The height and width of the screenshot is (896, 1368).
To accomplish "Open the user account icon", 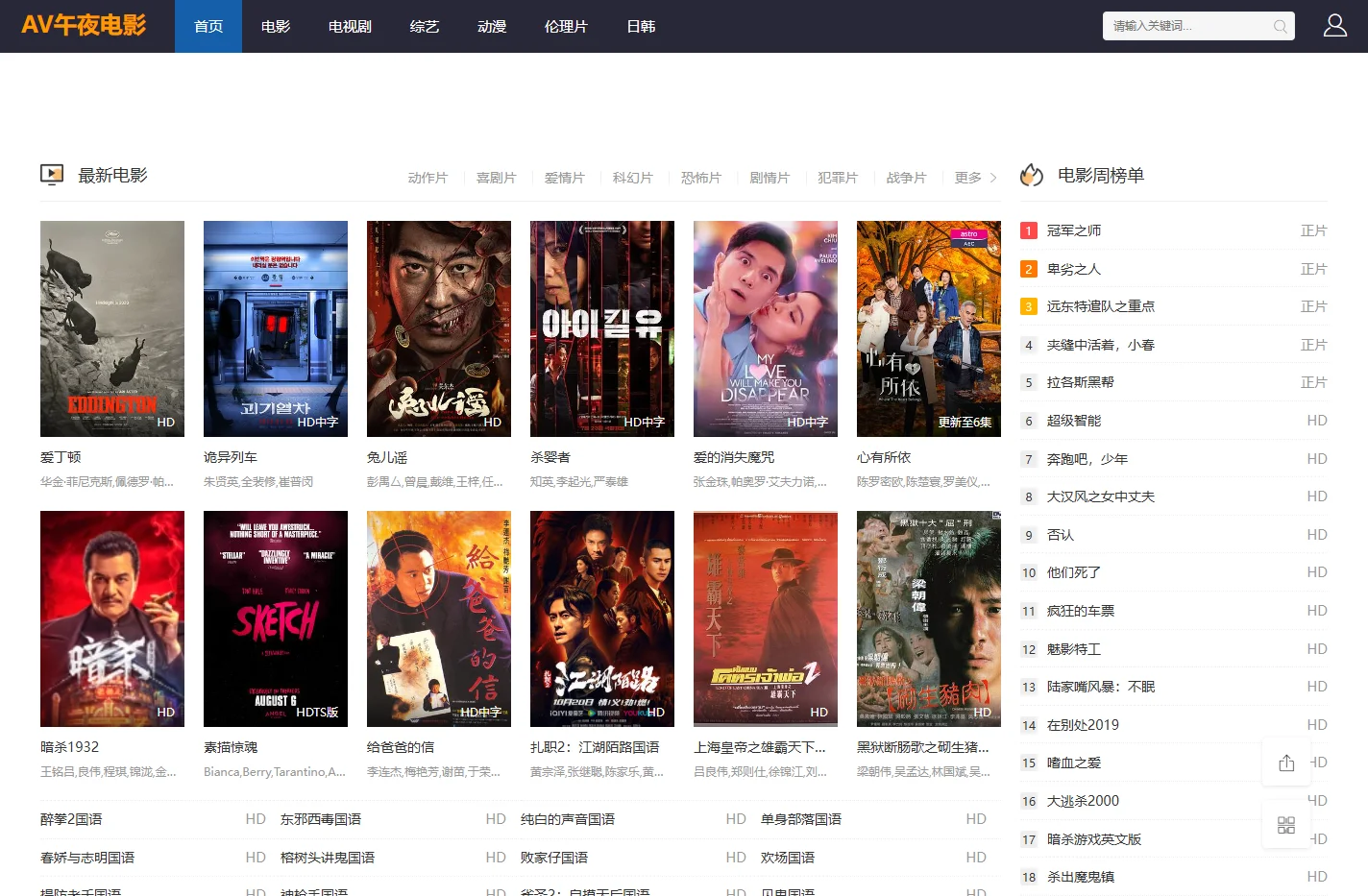I will (1335, 26).
